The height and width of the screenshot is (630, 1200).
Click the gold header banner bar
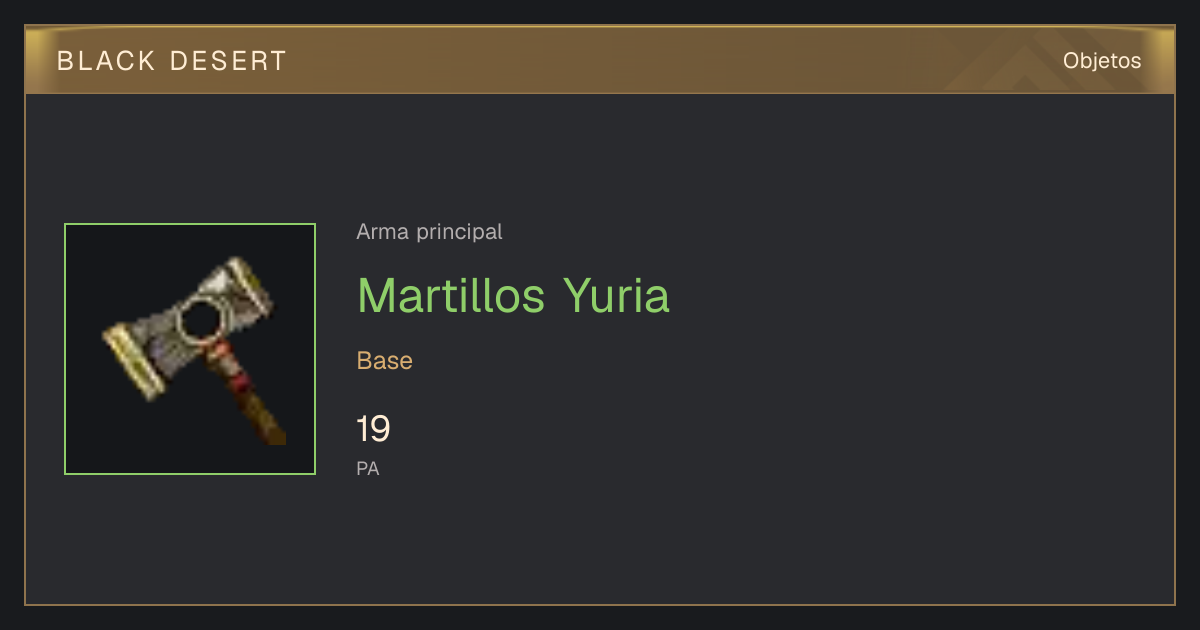click(600, 60)
